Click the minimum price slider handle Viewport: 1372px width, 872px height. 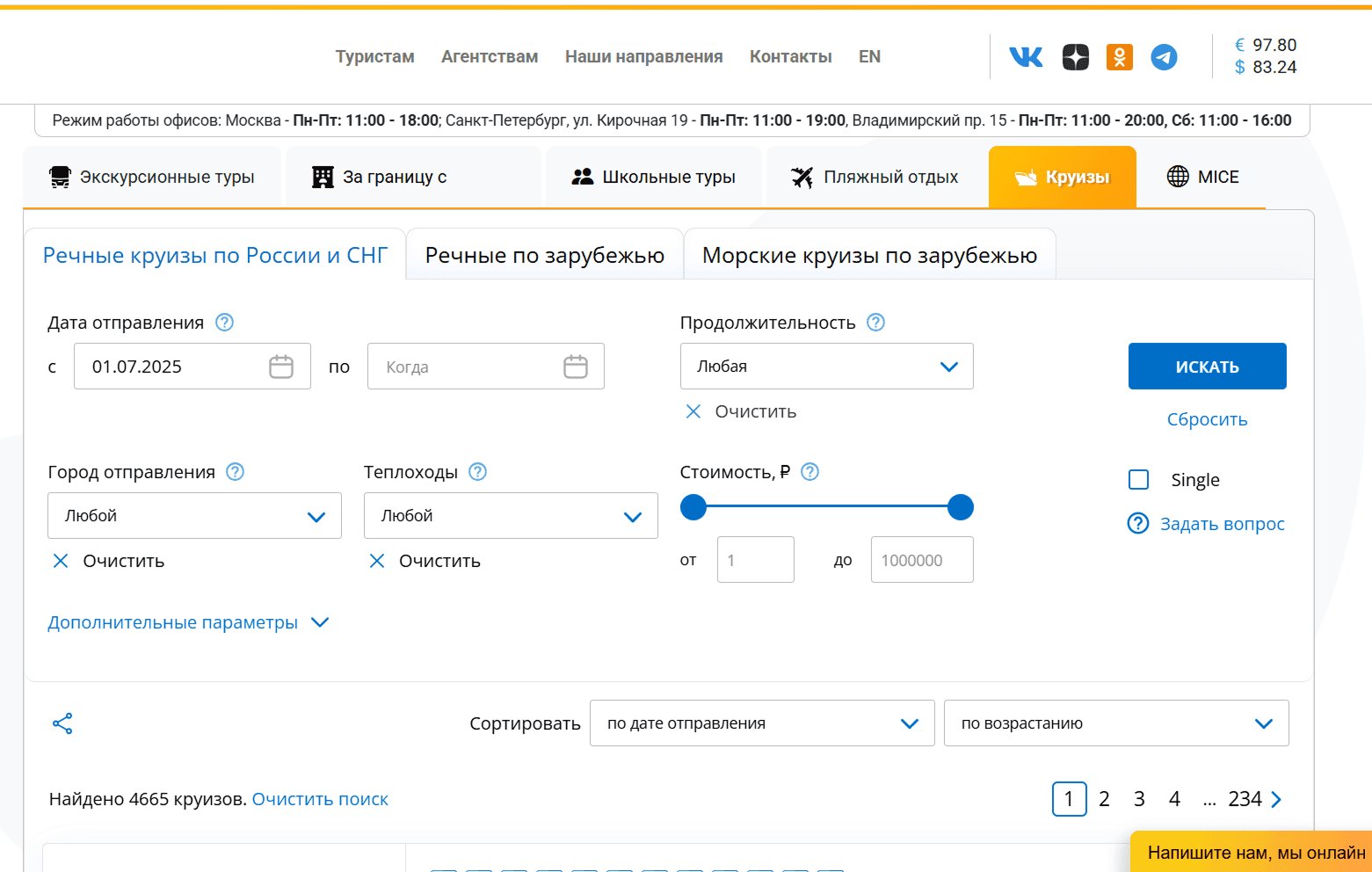[x=693, y=507]
